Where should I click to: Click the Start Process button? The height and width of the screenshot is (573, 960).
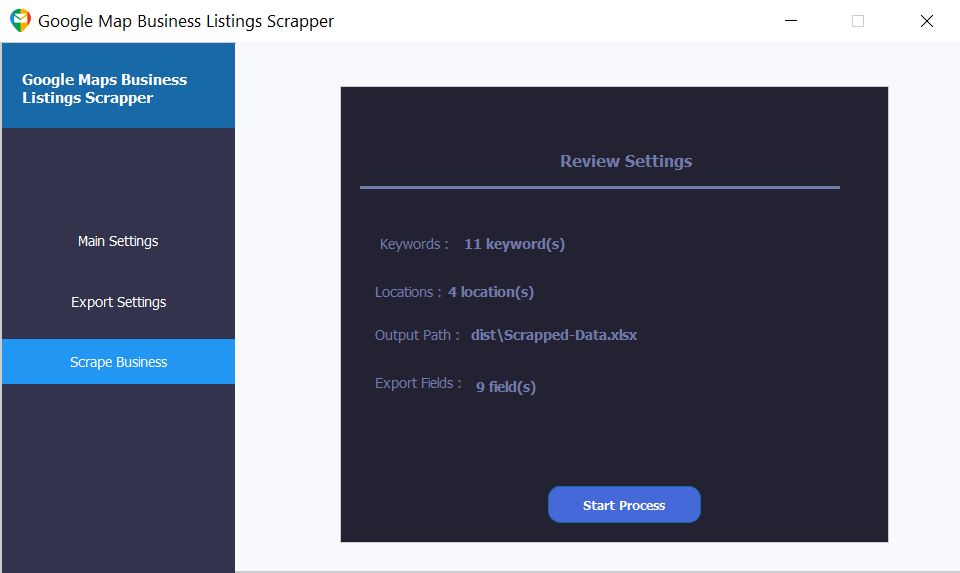click(x=624, y=505)
